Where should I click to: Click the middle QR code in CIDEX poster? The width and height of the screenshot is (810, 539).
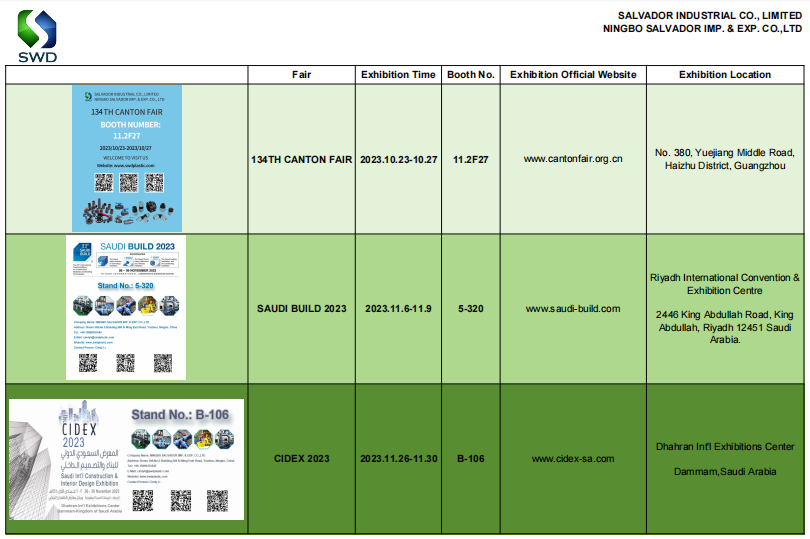(x=181, y=500)
